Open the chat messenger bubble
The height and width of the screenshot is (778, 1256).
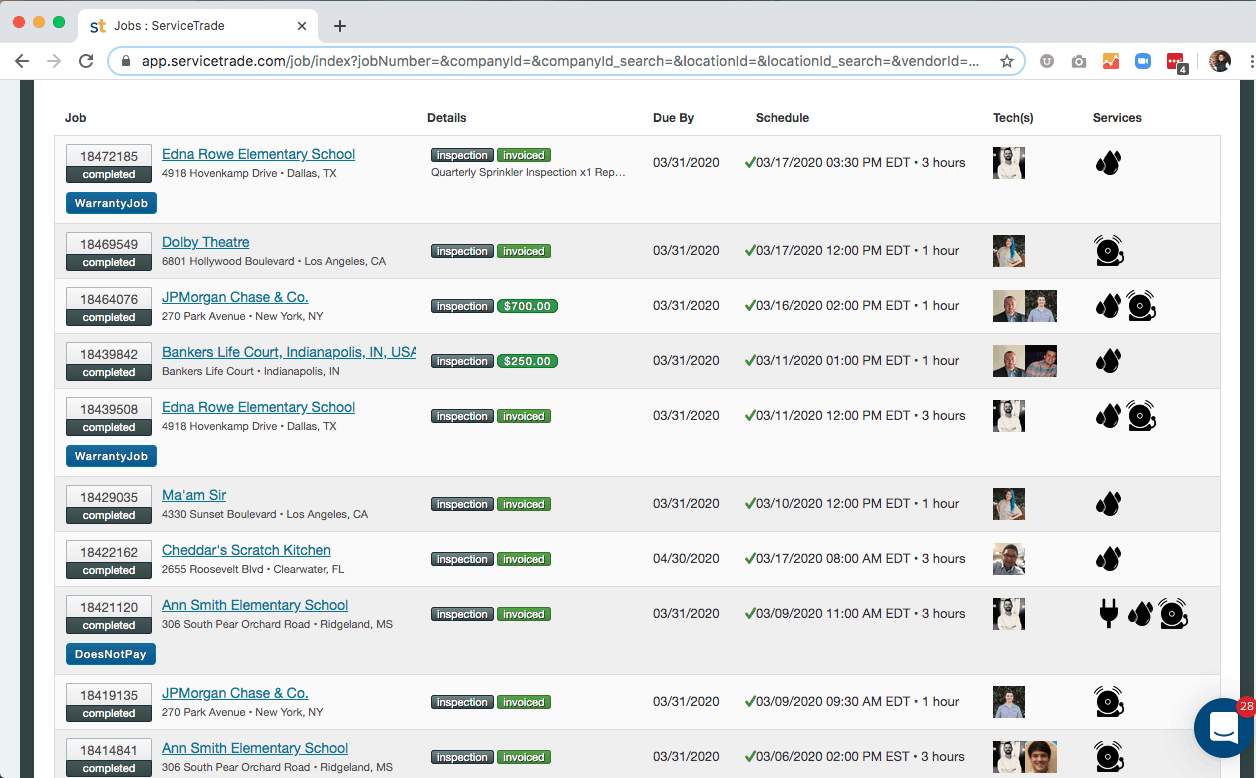[1224, 728]
